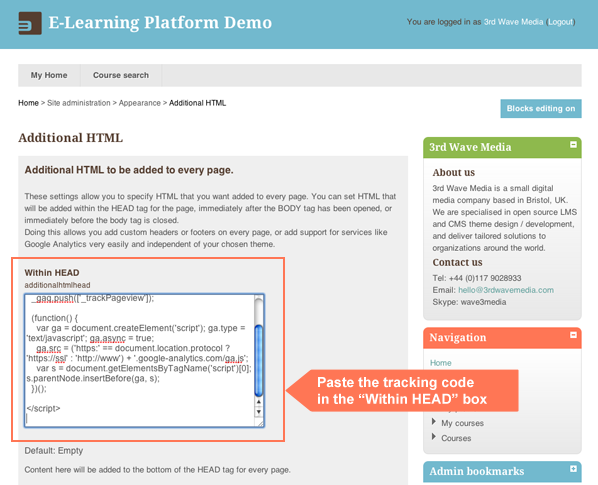Image resolution: width=598 pixels, height=485 pixels.
Task: Click the E-Learning Platform brown logo icon
Action: 30,23
